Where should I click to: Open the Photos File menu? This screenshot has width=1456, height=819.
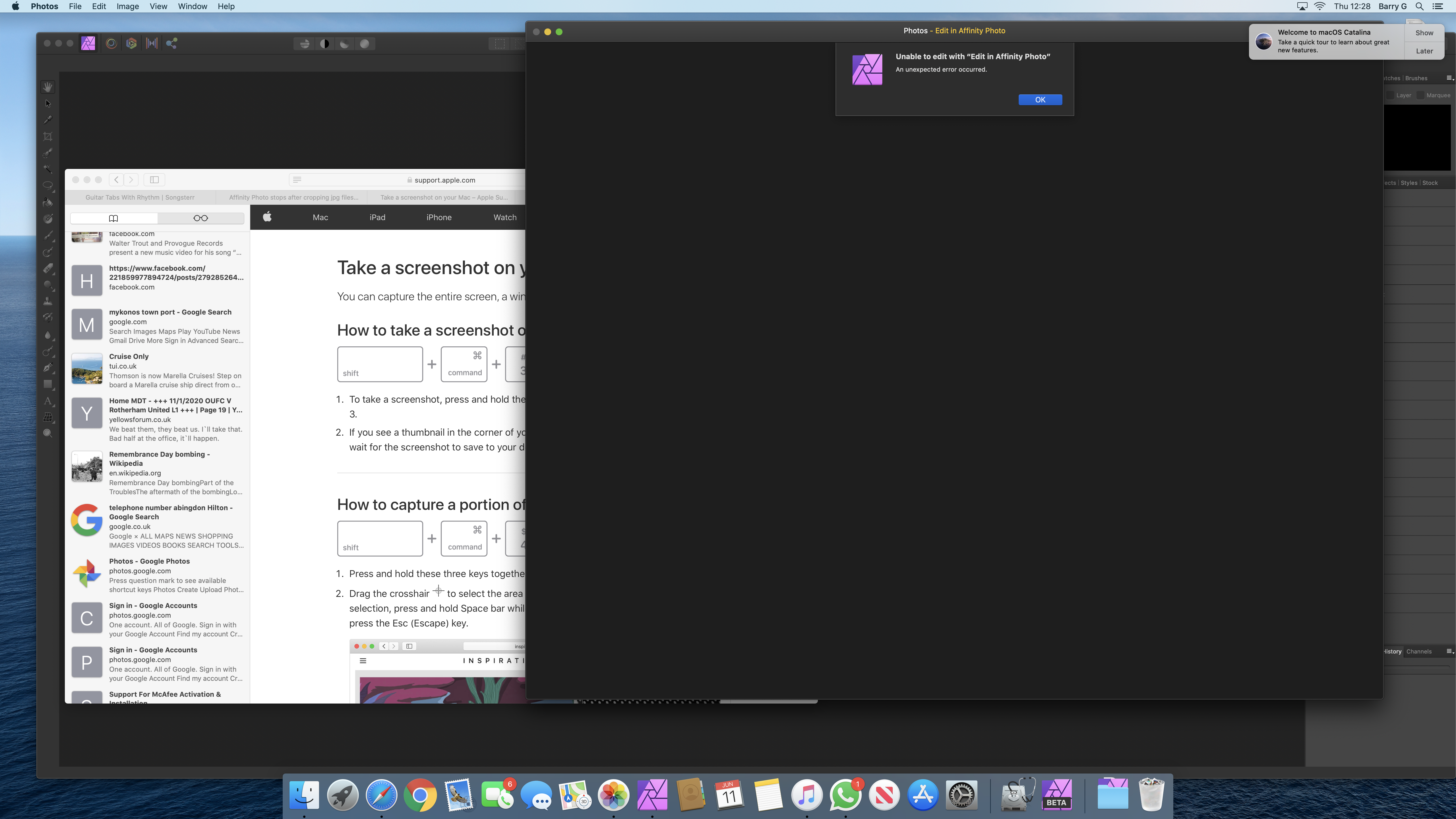pos(75,6)
